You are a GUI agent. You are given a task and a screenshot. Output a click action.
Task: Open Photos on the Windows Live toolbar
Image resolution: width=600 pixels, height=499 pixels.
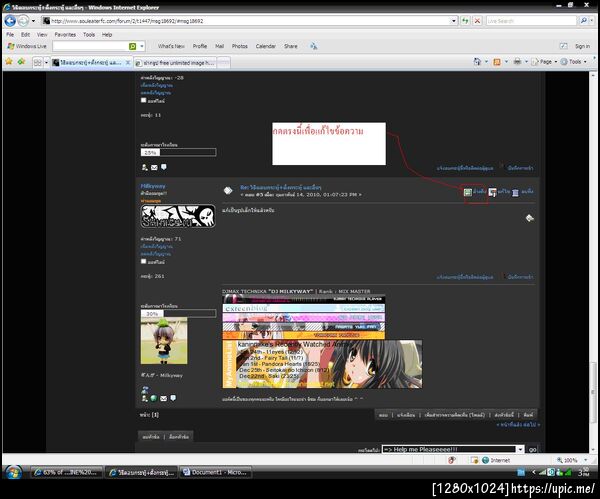tap(240, 46)
